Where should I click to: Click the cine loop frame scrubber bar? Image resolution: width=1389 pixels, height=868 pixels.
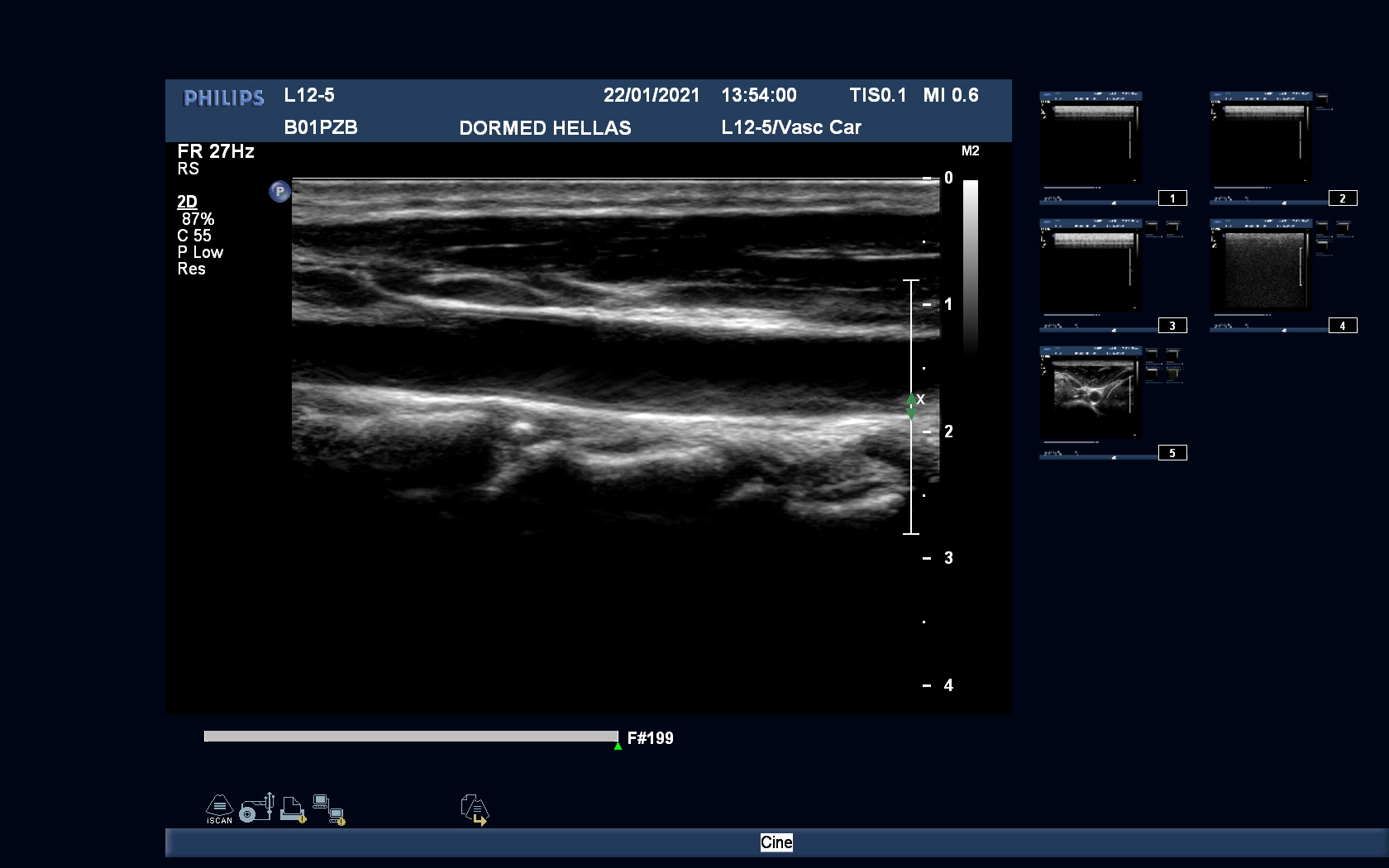click(411, 736)
